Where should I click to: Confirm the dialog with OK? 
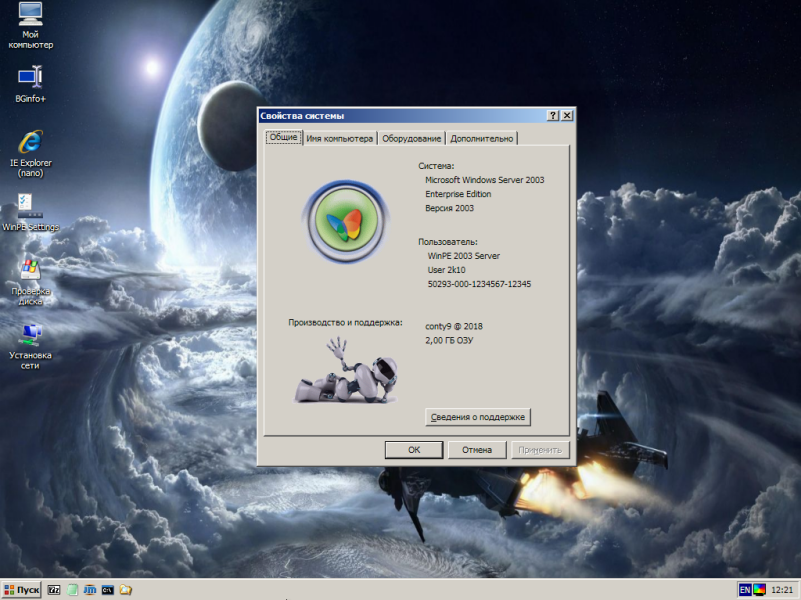pyautogui.click(x=414, y=450)
